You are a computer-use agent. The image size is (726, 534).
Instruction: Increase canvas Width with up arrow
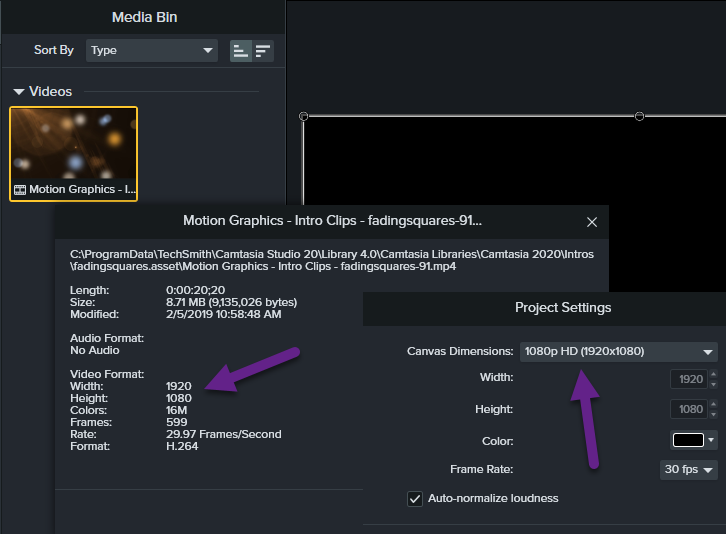coord(712,375)
